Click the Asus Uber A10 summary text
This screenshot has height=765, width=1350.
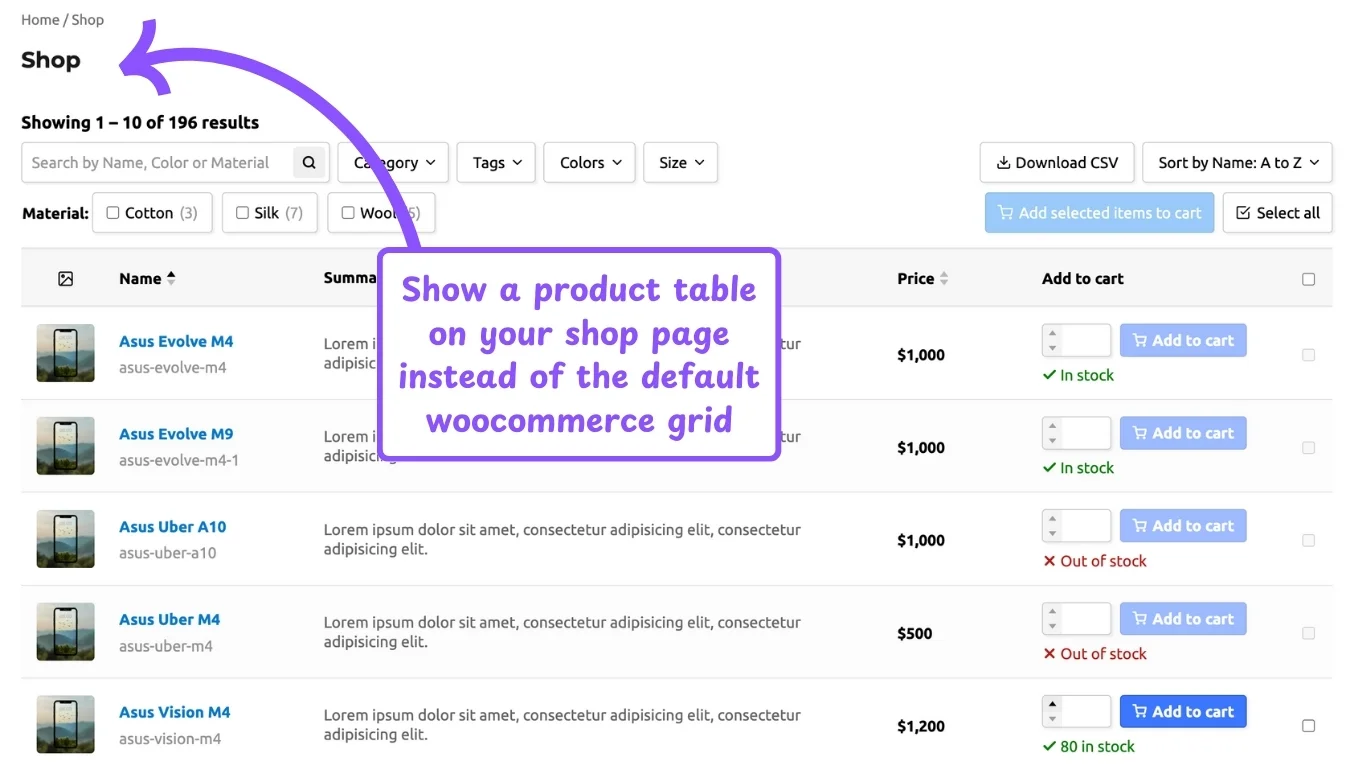coord(562,539)
